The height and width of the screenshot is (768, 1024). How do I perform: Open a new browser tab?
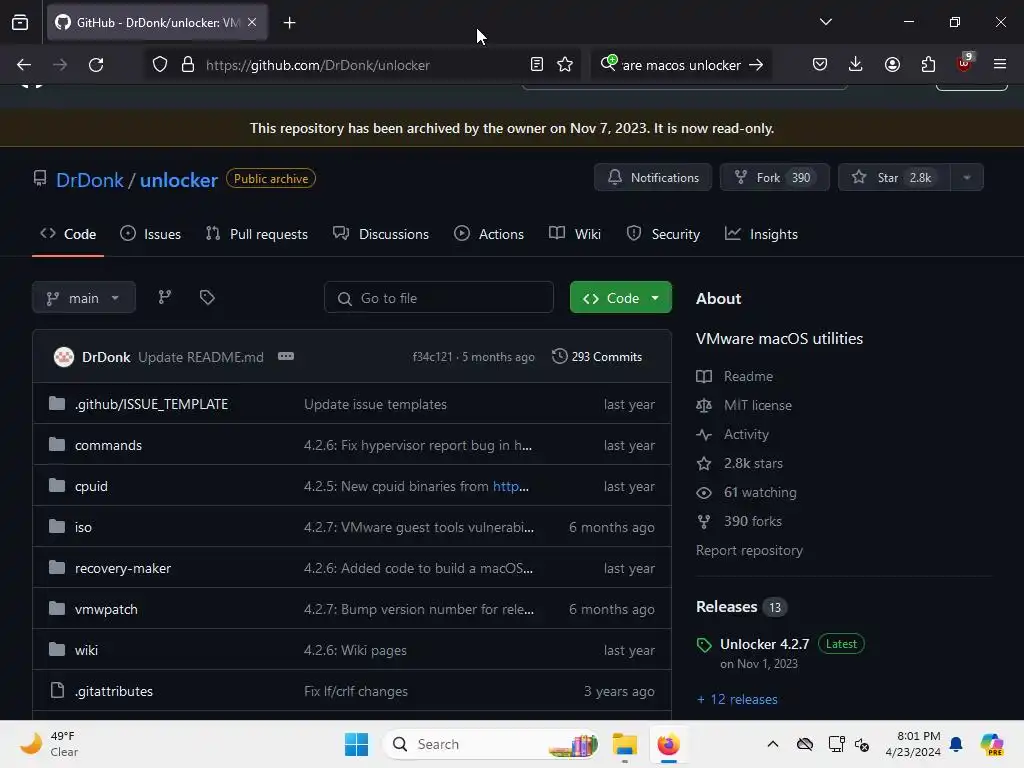click(289, 23)
